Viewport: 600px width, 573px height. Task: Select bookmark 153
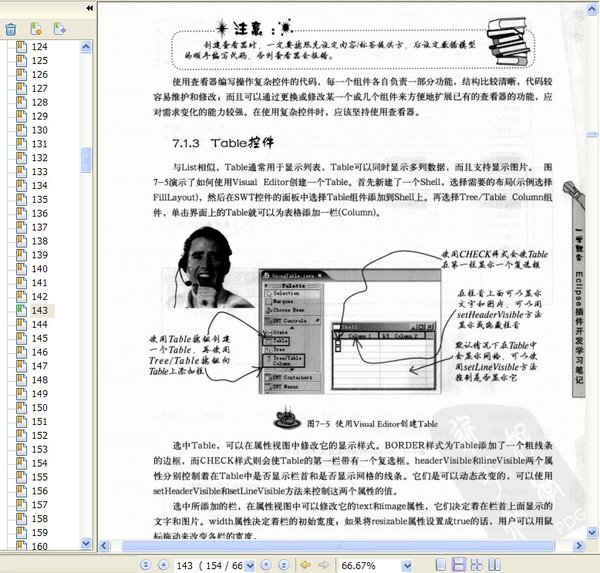point(39,449)
